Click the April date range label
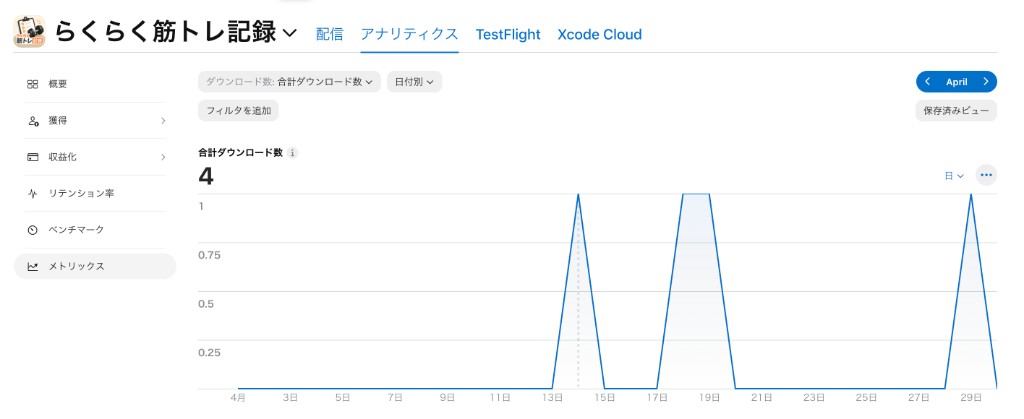Viewport: 1024px width, 419px height. [957, 82]
